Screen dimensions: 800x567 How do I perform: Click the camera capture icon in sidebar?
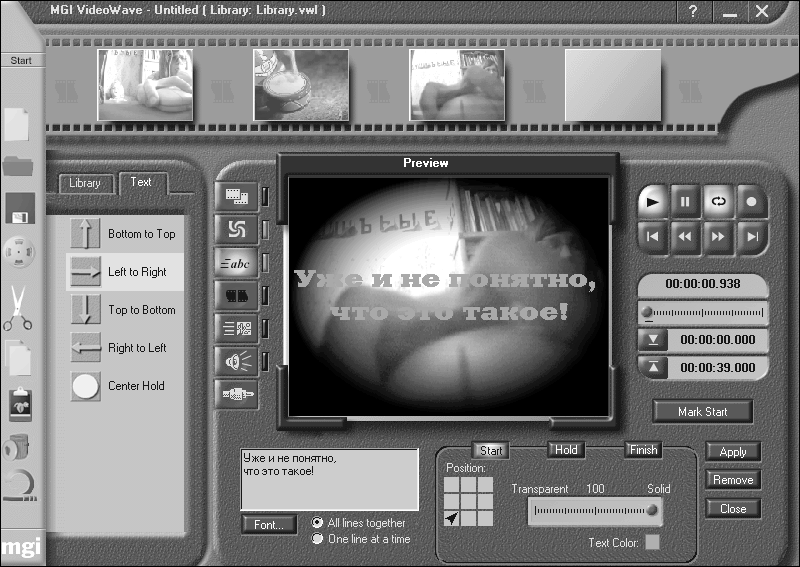(x=17, y=447)
